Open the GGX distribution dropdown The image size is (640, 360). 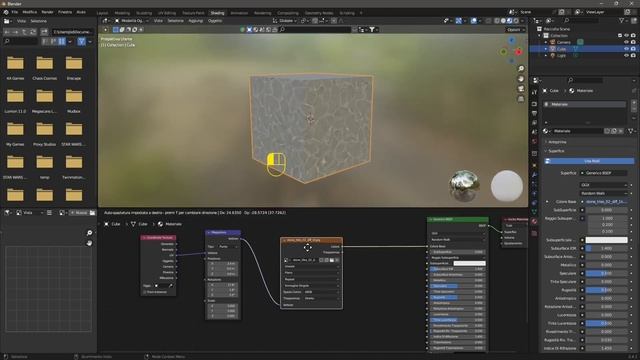tap(604, 185)
